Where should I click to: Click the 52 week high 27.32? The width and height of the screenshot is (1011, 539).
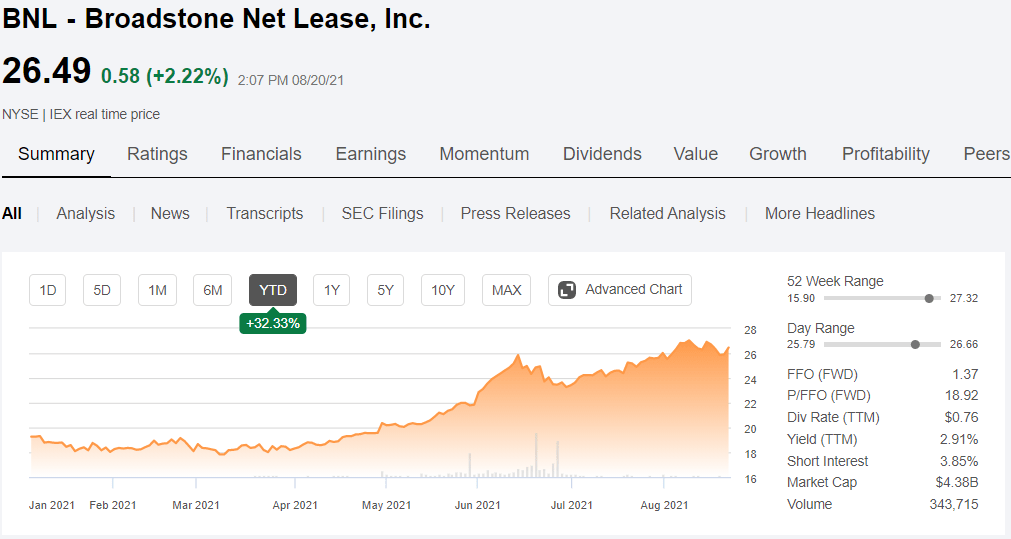click(963, 299)
